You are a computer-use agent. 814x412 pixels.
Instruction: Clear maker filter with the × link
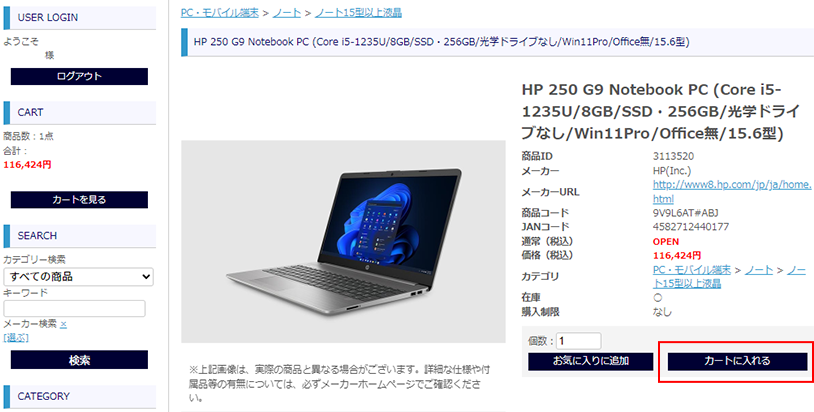pyautogui.click(x=63, y=324)
